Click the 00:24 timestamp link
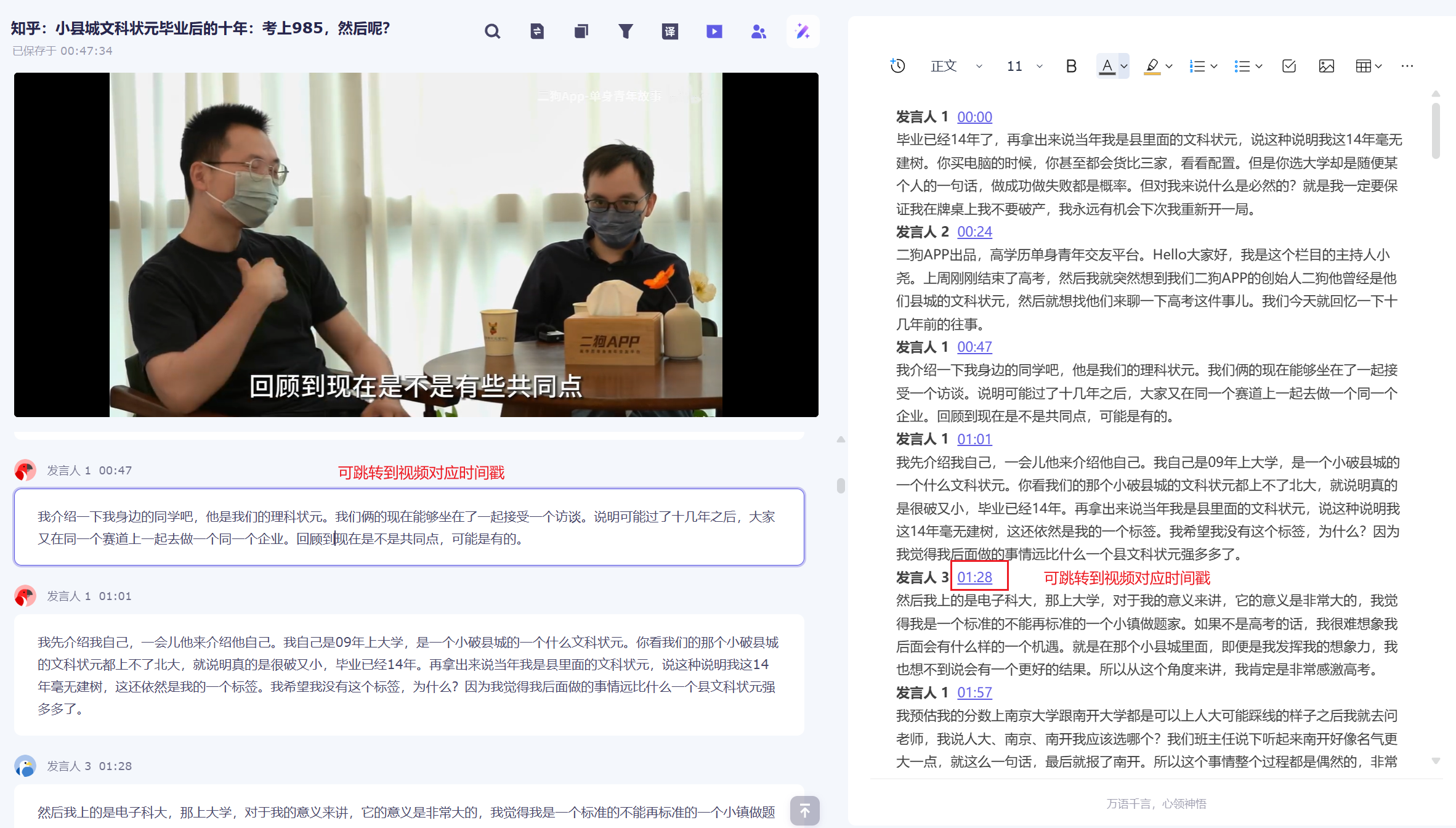 (x=974, y=232)
